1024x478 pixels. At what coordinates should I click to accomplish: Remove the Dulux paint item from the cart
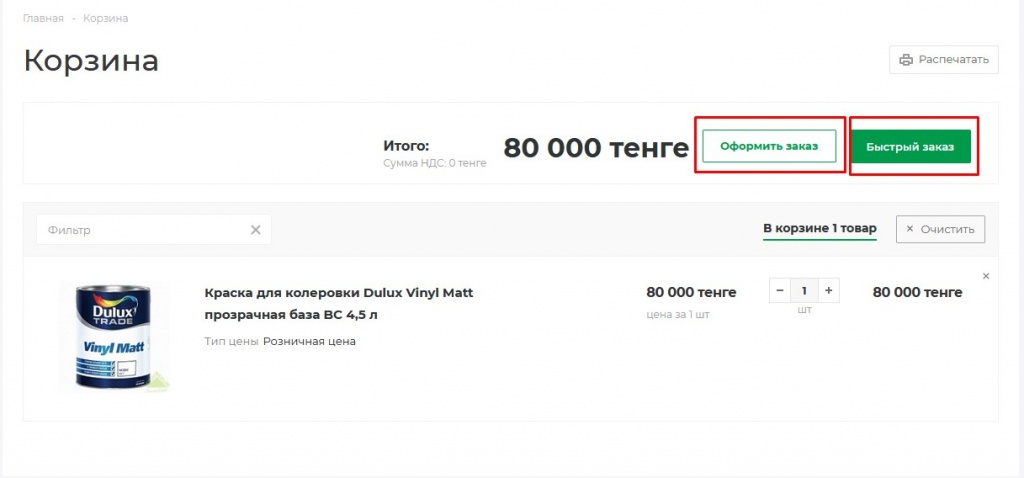click(x=985, y=276)
